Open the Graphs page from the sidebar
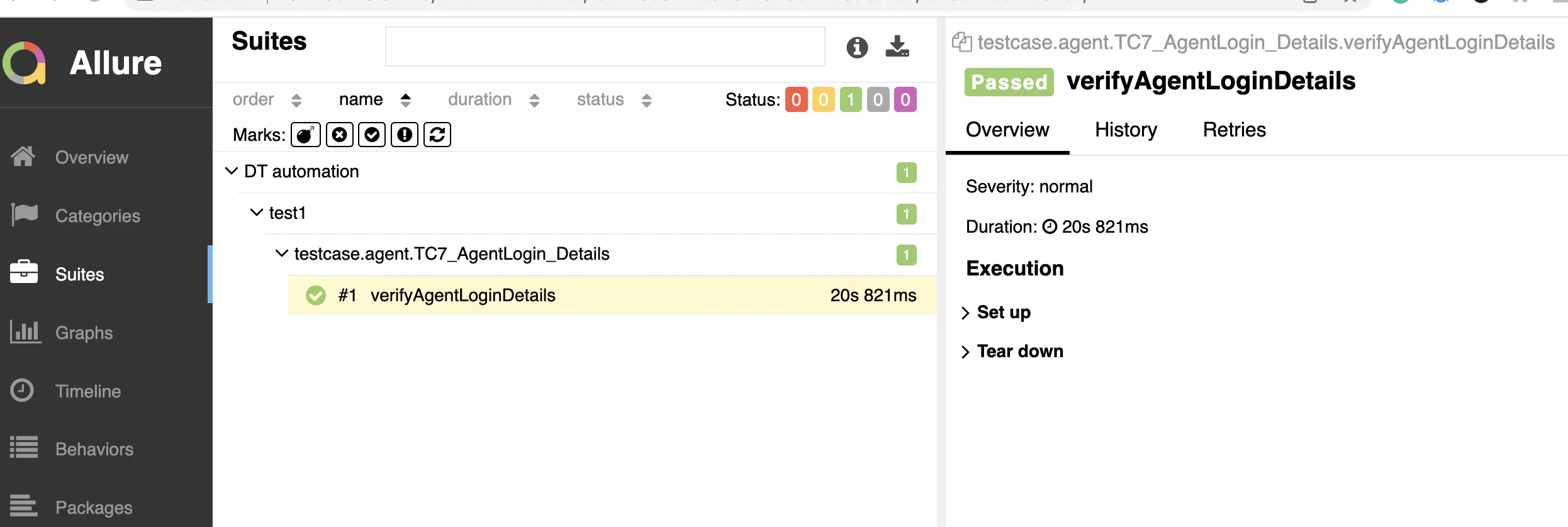This screenshot has height=527, width=1568. (x=83, y=333)
